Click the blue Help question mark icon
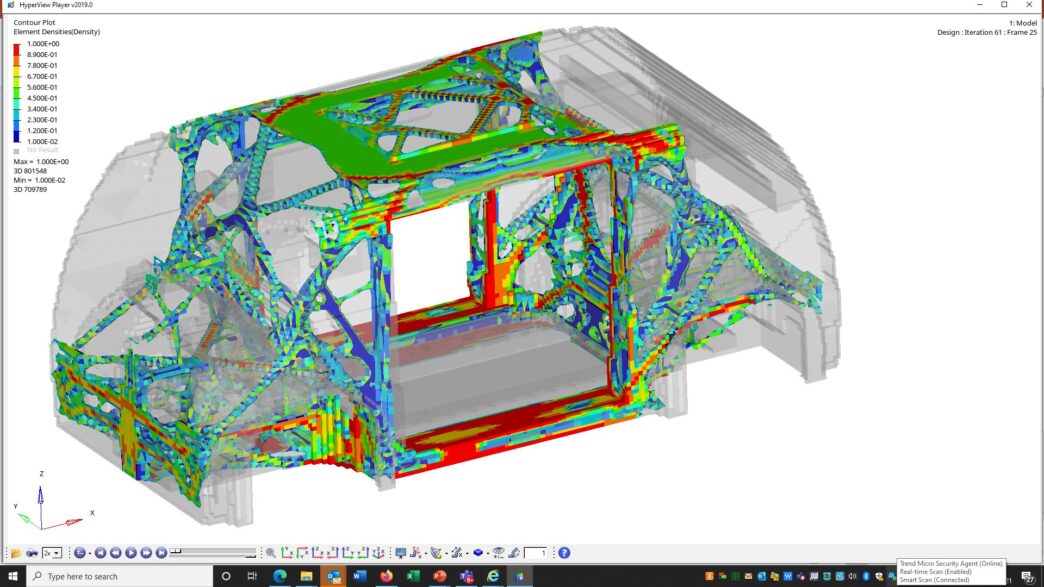This screenshot has height=587, width=1044. tap(563, 552)
